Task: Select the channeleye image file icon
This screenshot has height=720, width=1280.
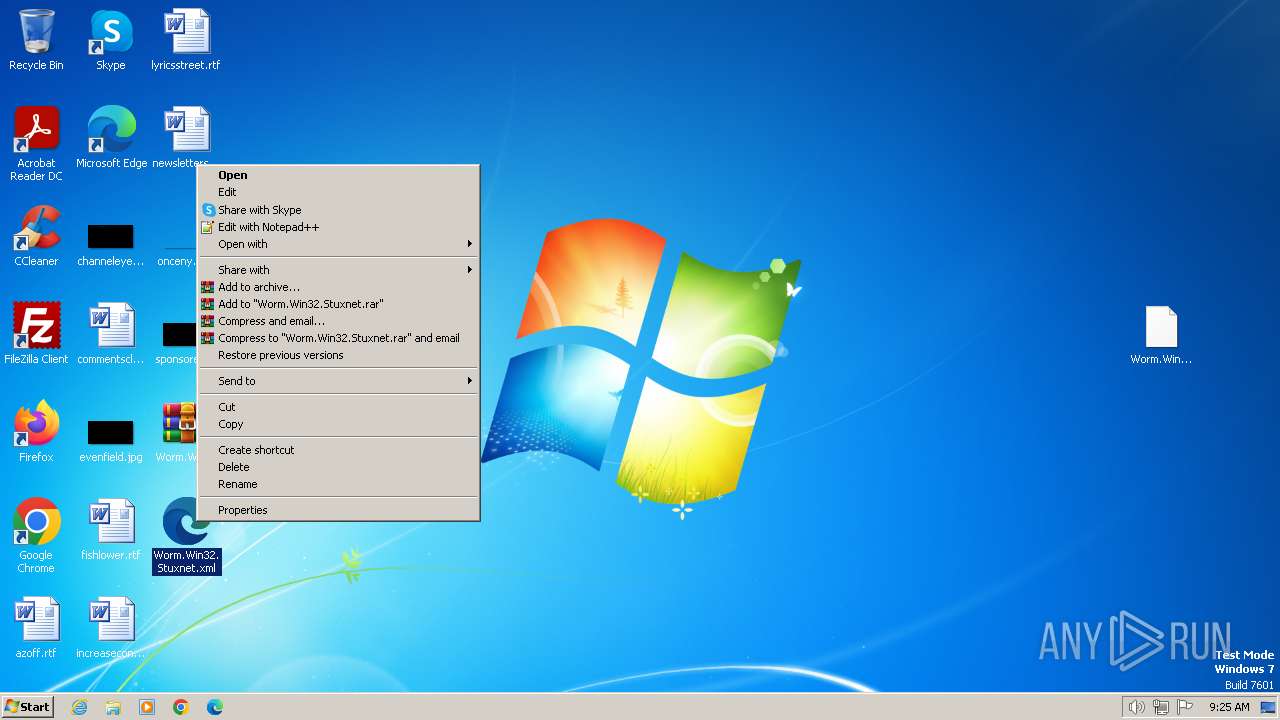Action: pyautogui.click(x=111, y=244)
